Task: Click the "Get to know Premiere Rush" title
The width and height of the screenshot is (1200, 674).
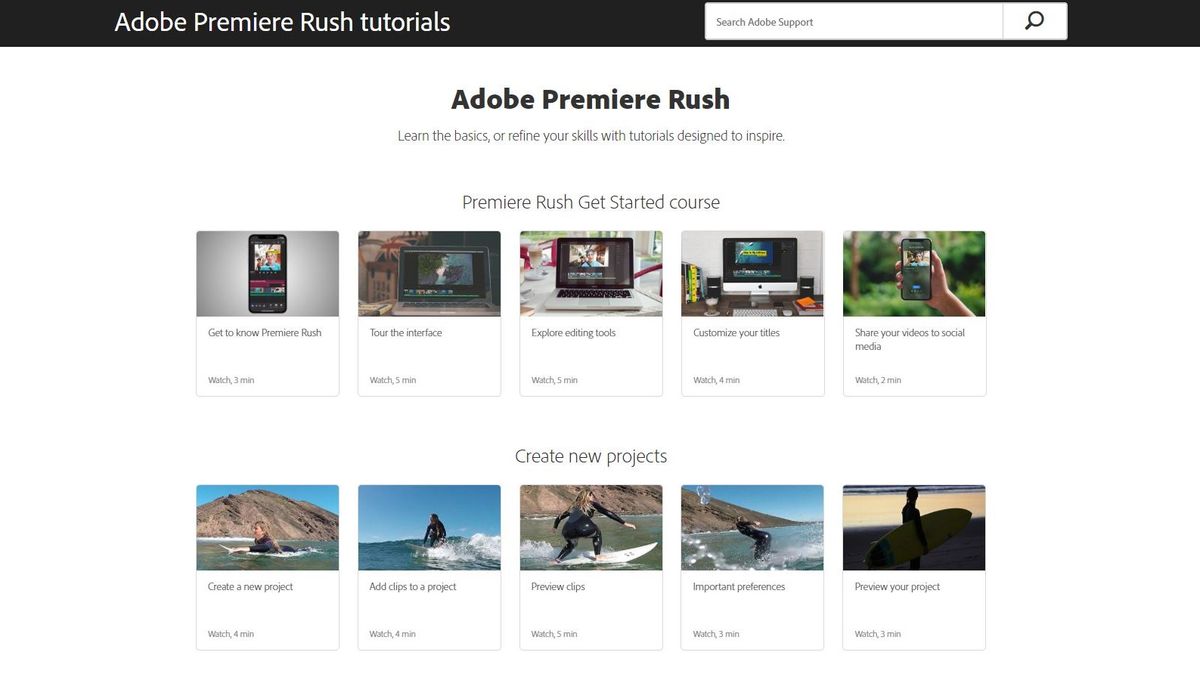Action: coord(265,333)
